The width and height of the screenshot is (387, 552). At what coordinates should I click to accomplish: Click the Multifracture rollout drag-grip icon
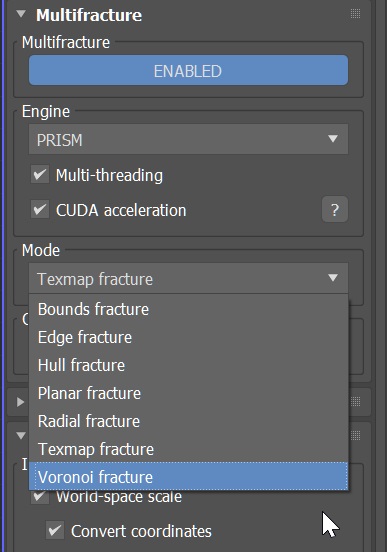pos(355,14)
